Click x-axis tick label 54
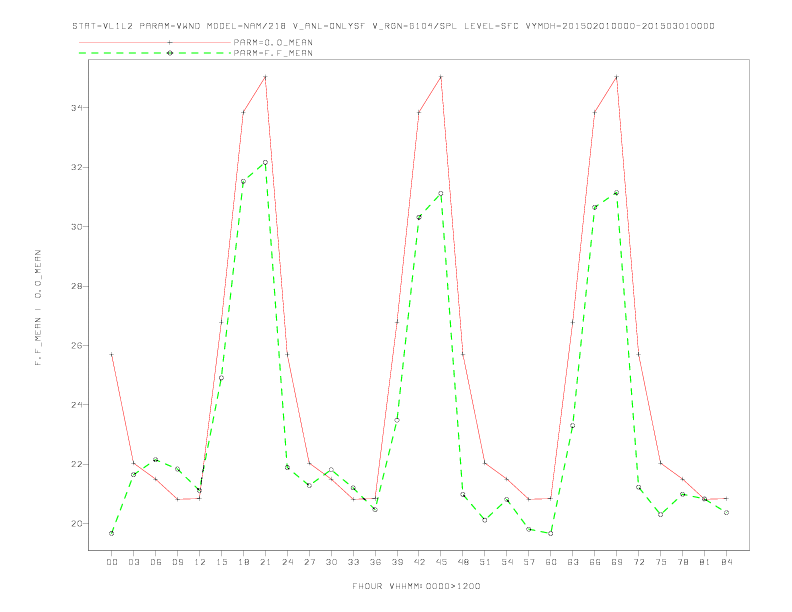Viewport: 792px width, 612px height. click(507, 562)
